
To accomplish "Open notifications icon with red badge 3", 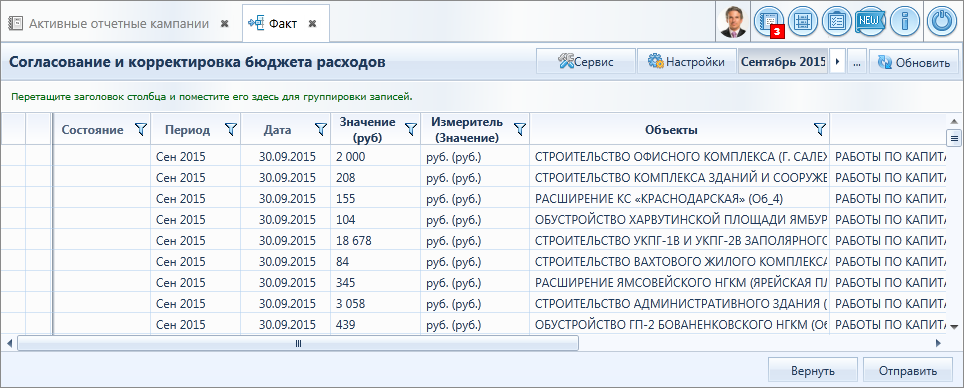I will pyautogui.click(x=770, y=22).
